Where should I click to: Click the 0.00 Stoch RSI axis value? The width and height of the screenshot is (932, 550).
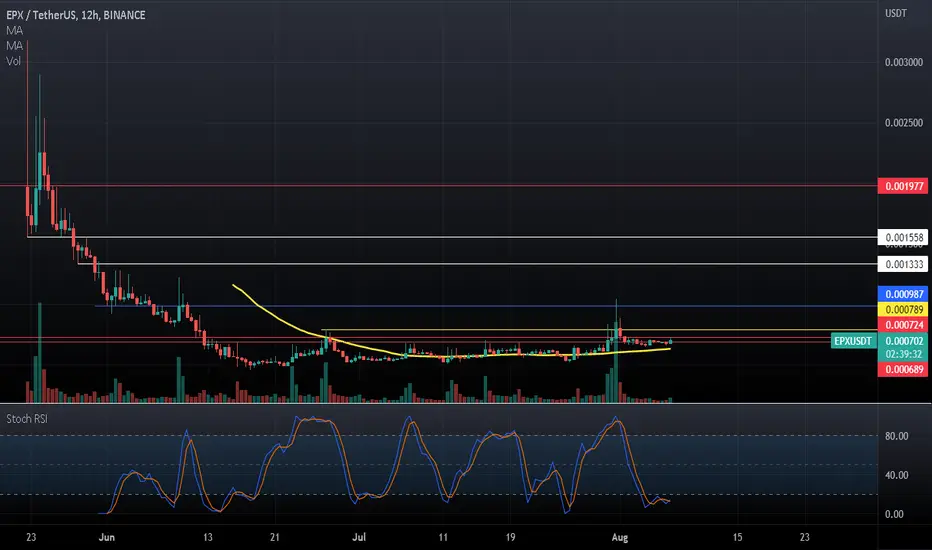click(x=894, y=514)
